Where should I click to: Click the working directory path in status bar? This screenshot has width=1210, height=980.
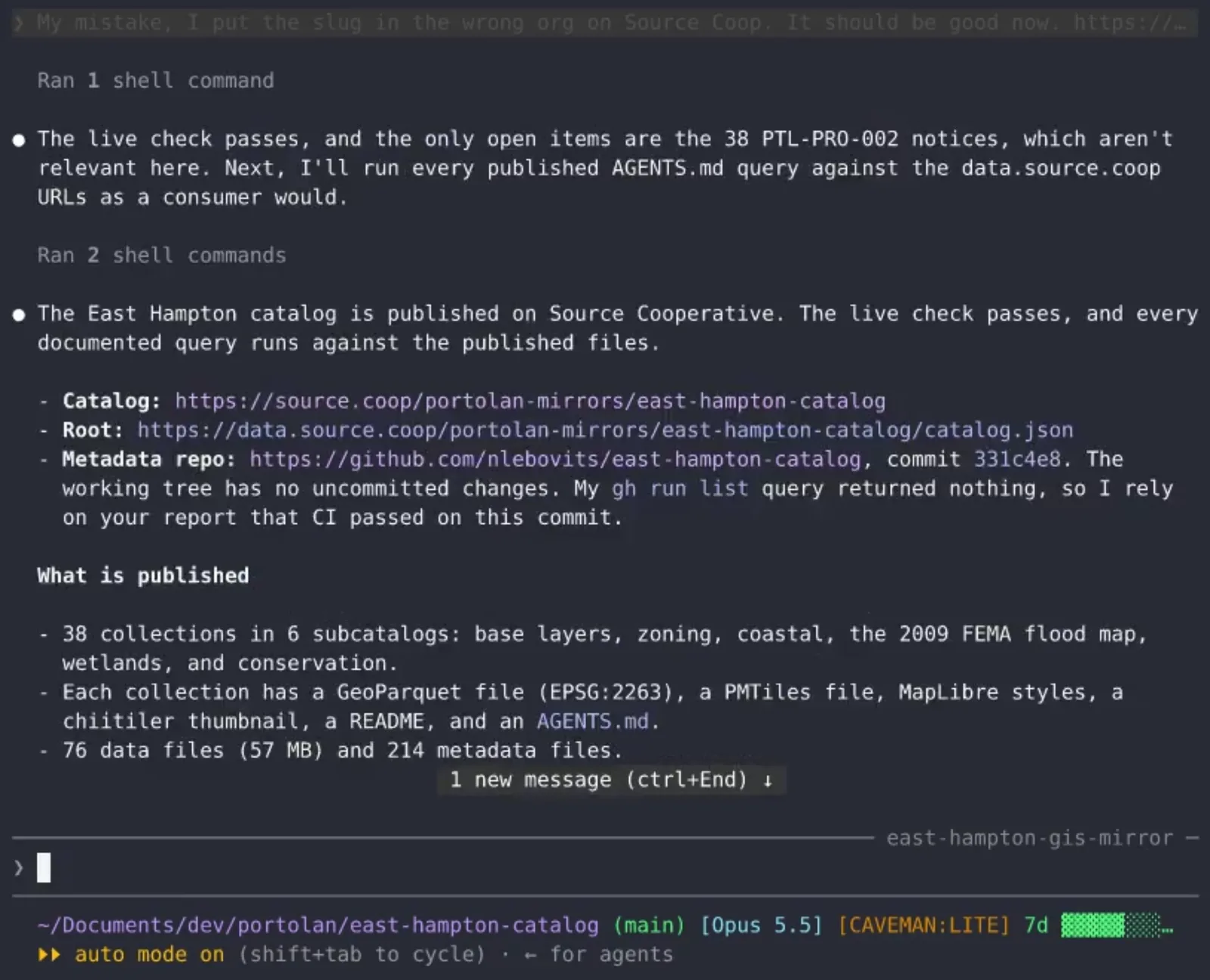(x=318, y=925)
